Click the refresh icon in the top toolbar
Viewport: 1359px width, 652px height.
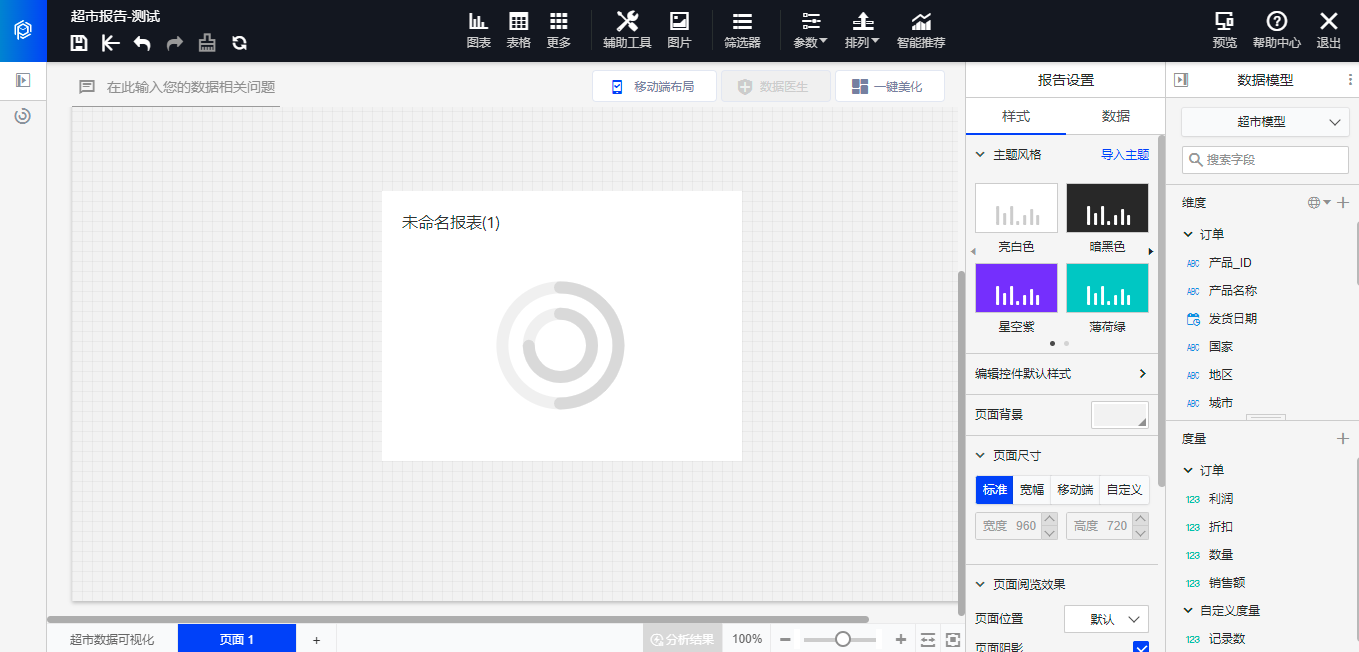pyautogui.click(x=239, y=43)
